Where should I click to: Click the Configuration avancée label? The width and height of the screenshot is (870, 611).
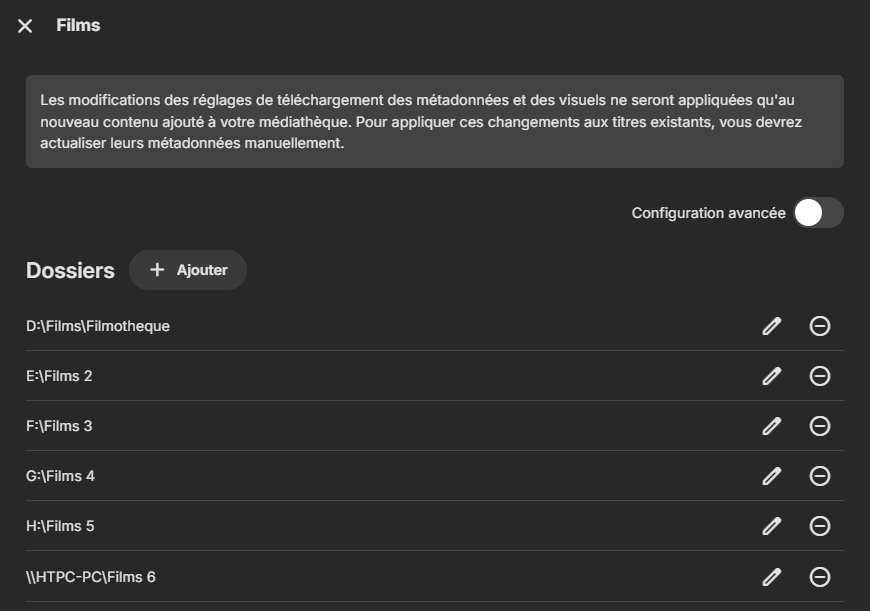coord(708,213)
